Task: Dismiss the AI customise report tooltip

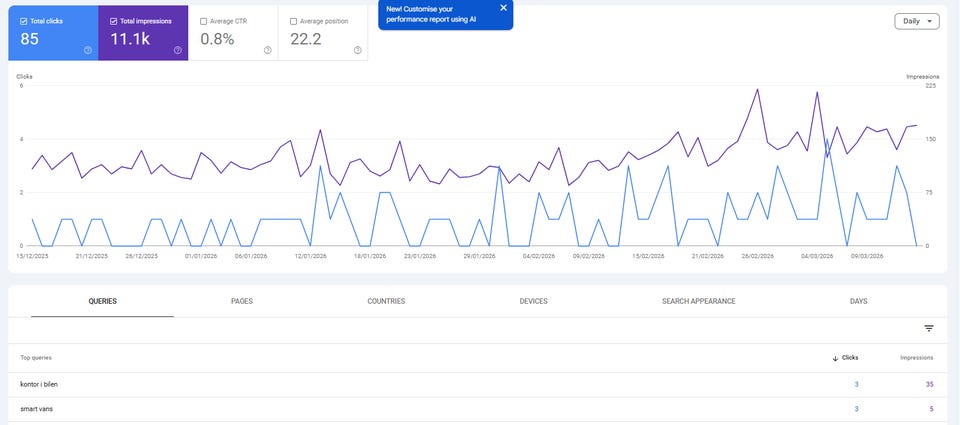Action: 503,8
